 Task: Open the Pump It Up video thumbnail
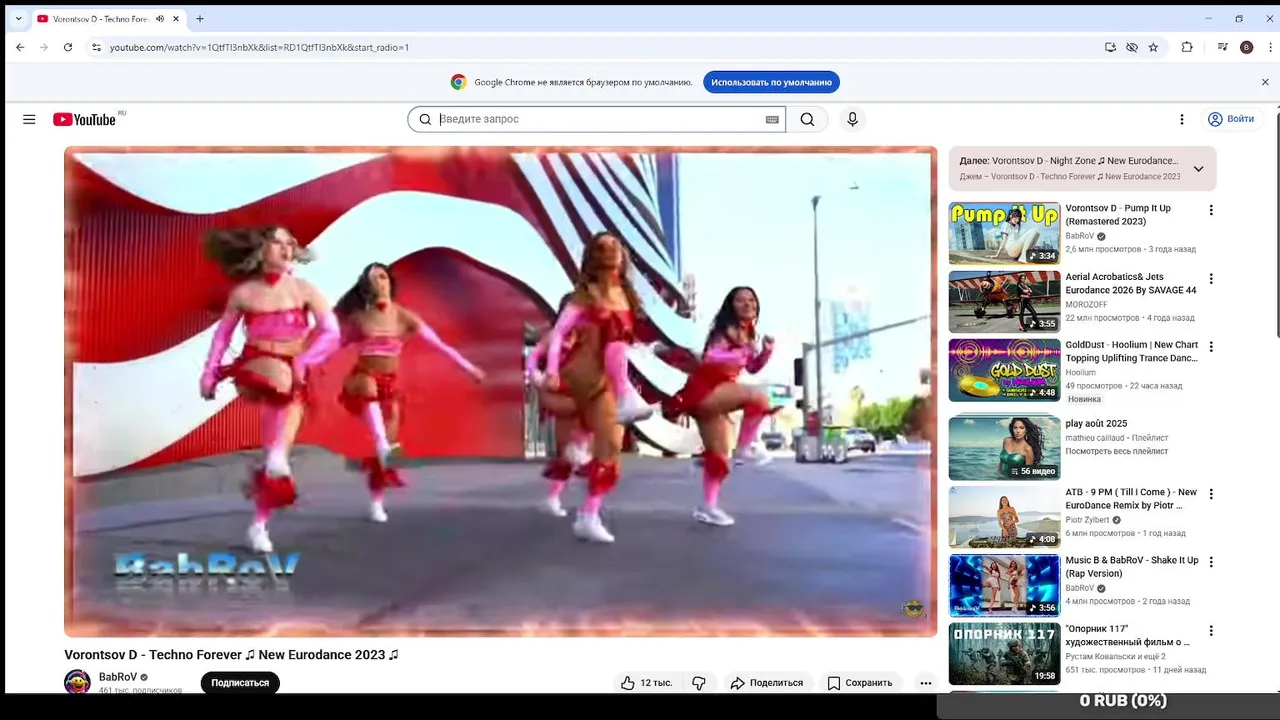(x=1004, y=233)
